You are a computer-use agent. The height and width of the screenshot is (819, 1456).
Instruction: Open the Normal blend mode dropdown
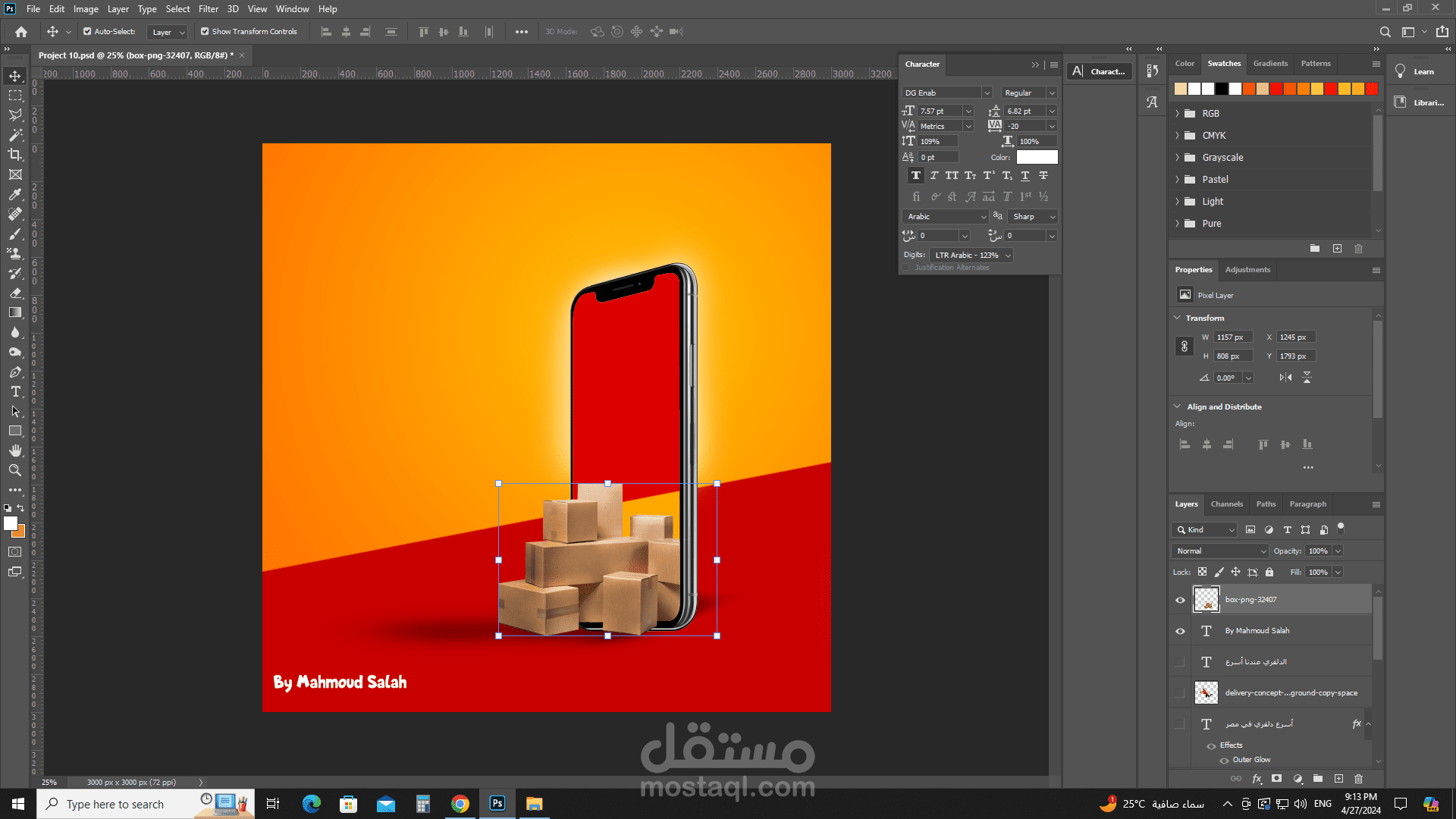(x=1220, y=551)
